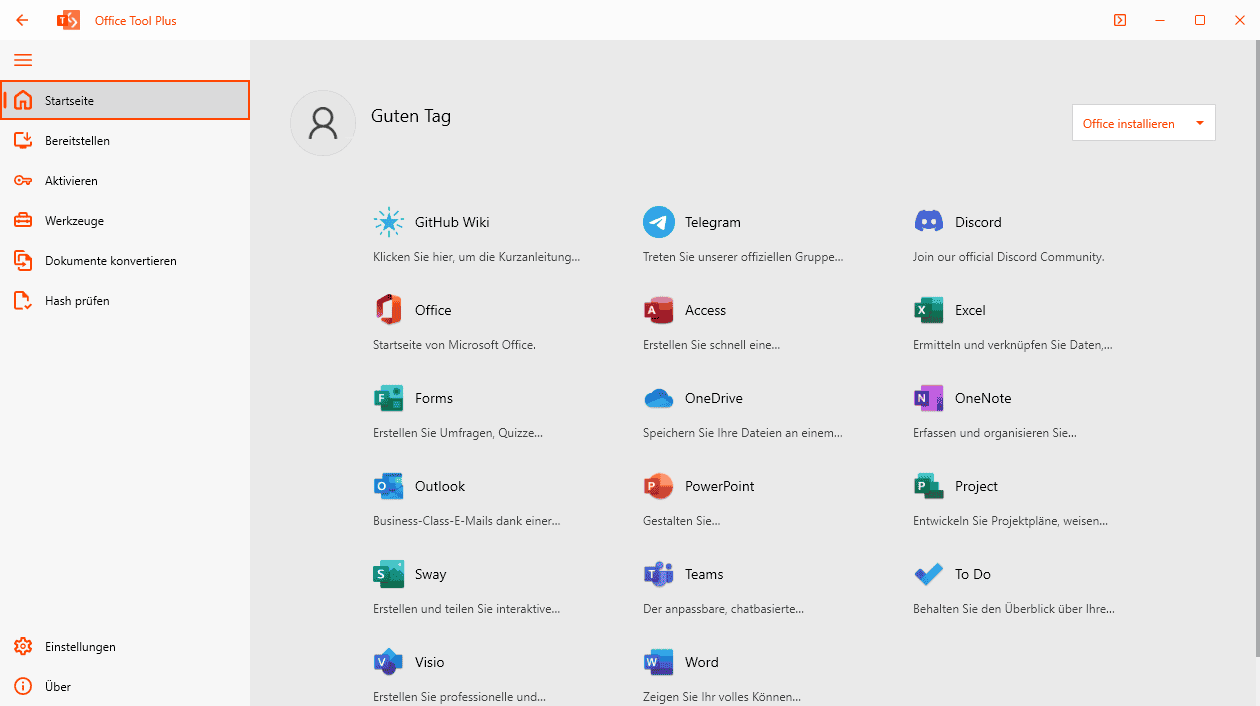Viewport: 1260px width, 706px height.
Task: Open the command window icon in title bar
Action: (x=1120, y=20)
